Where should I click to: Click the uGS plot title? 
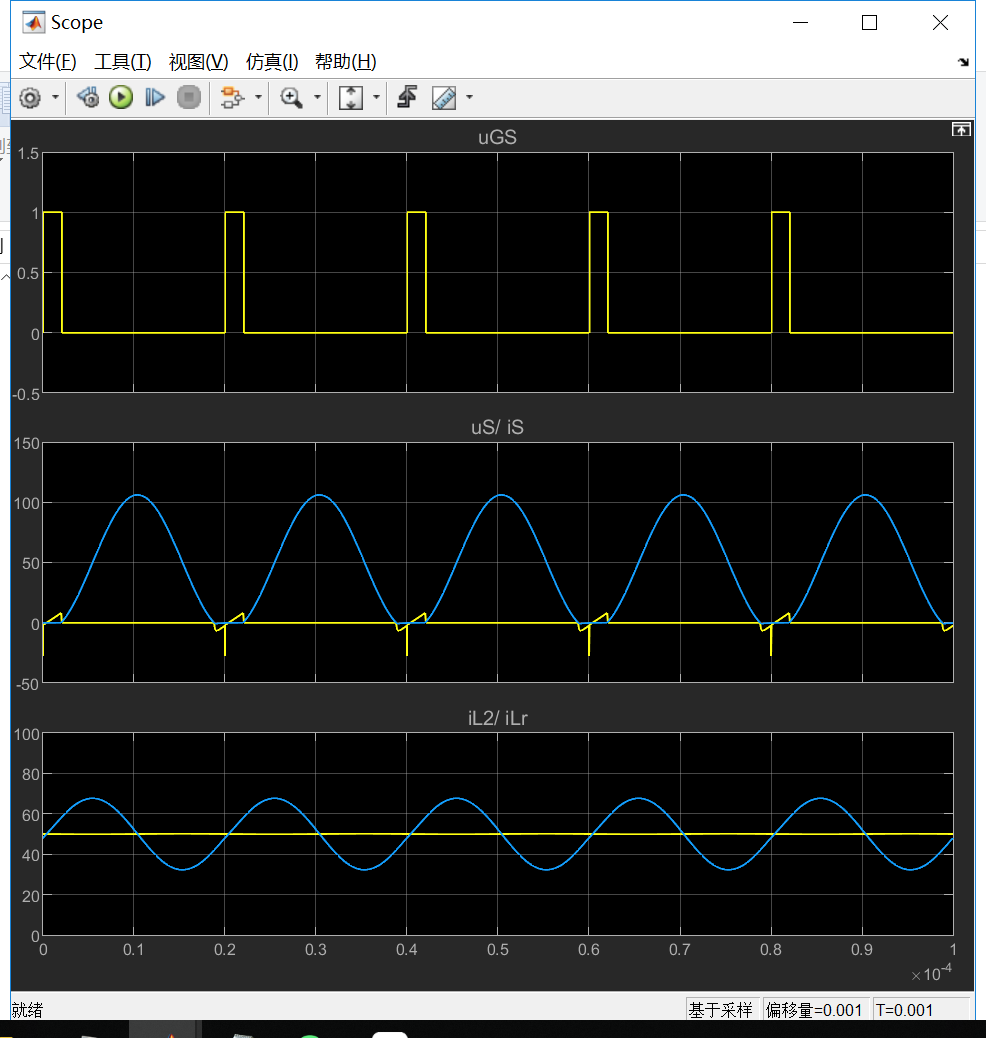click(497, 137)
